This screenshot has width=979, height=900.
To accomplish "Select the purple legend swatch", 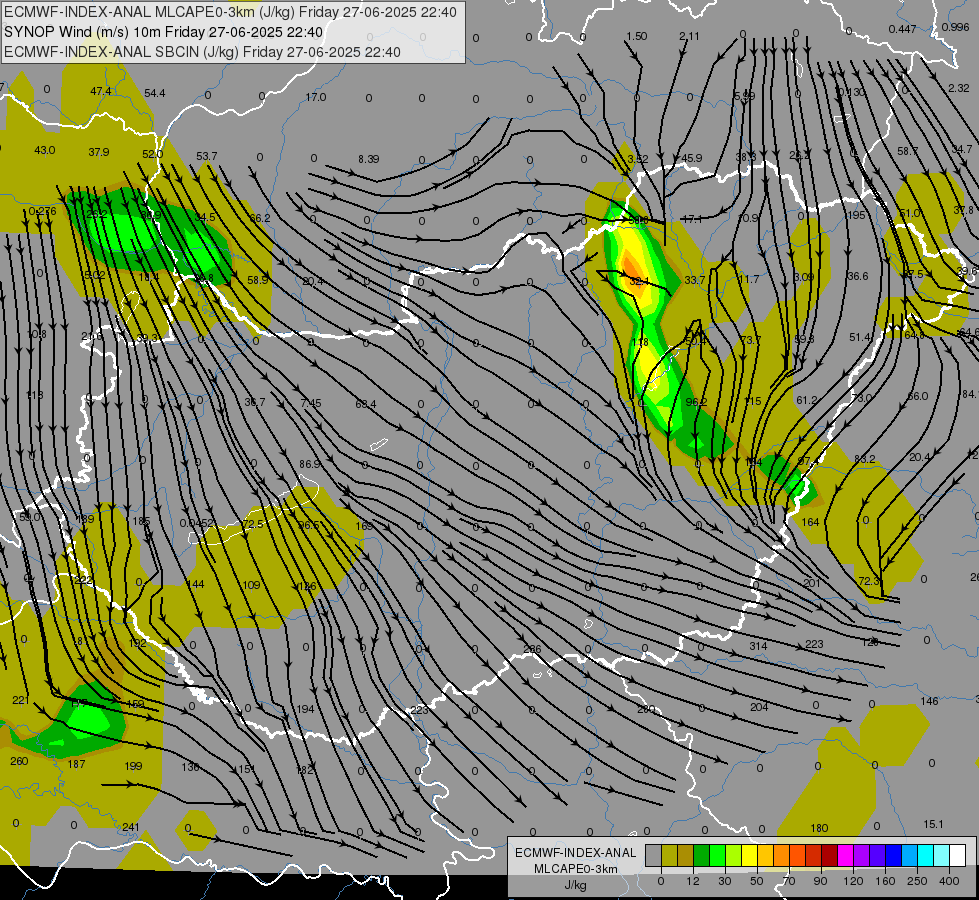I will click(861, 855).
